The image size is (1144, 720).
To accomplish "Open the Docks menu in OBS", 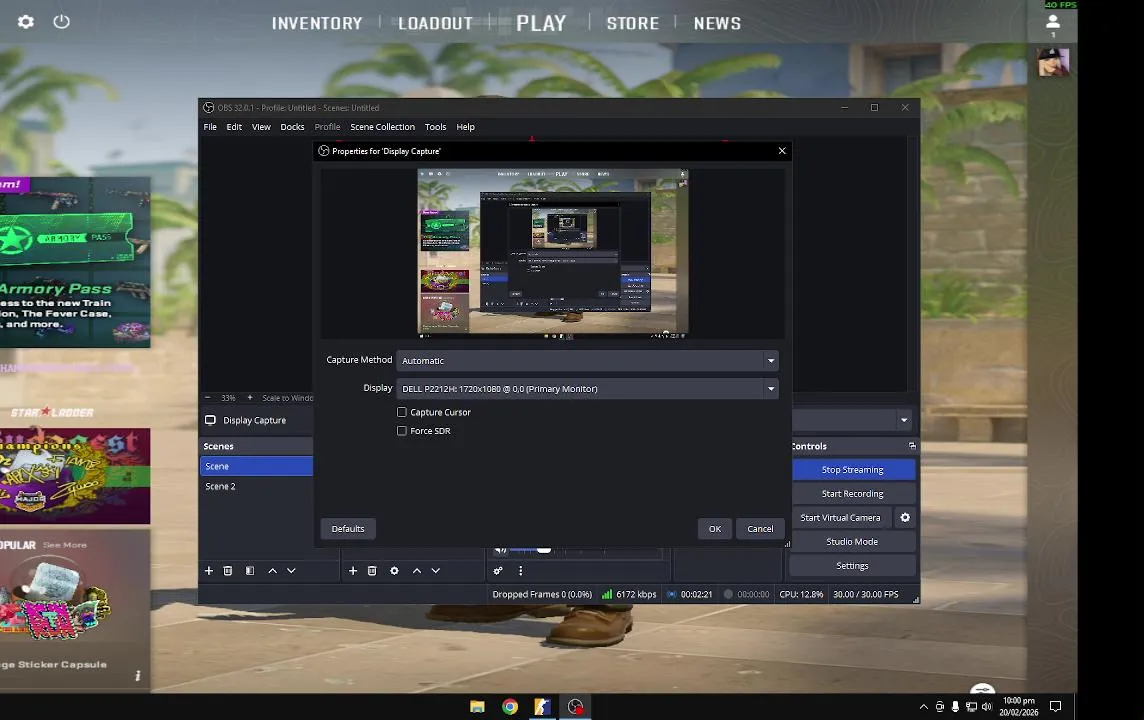I will tap(293, 127).
